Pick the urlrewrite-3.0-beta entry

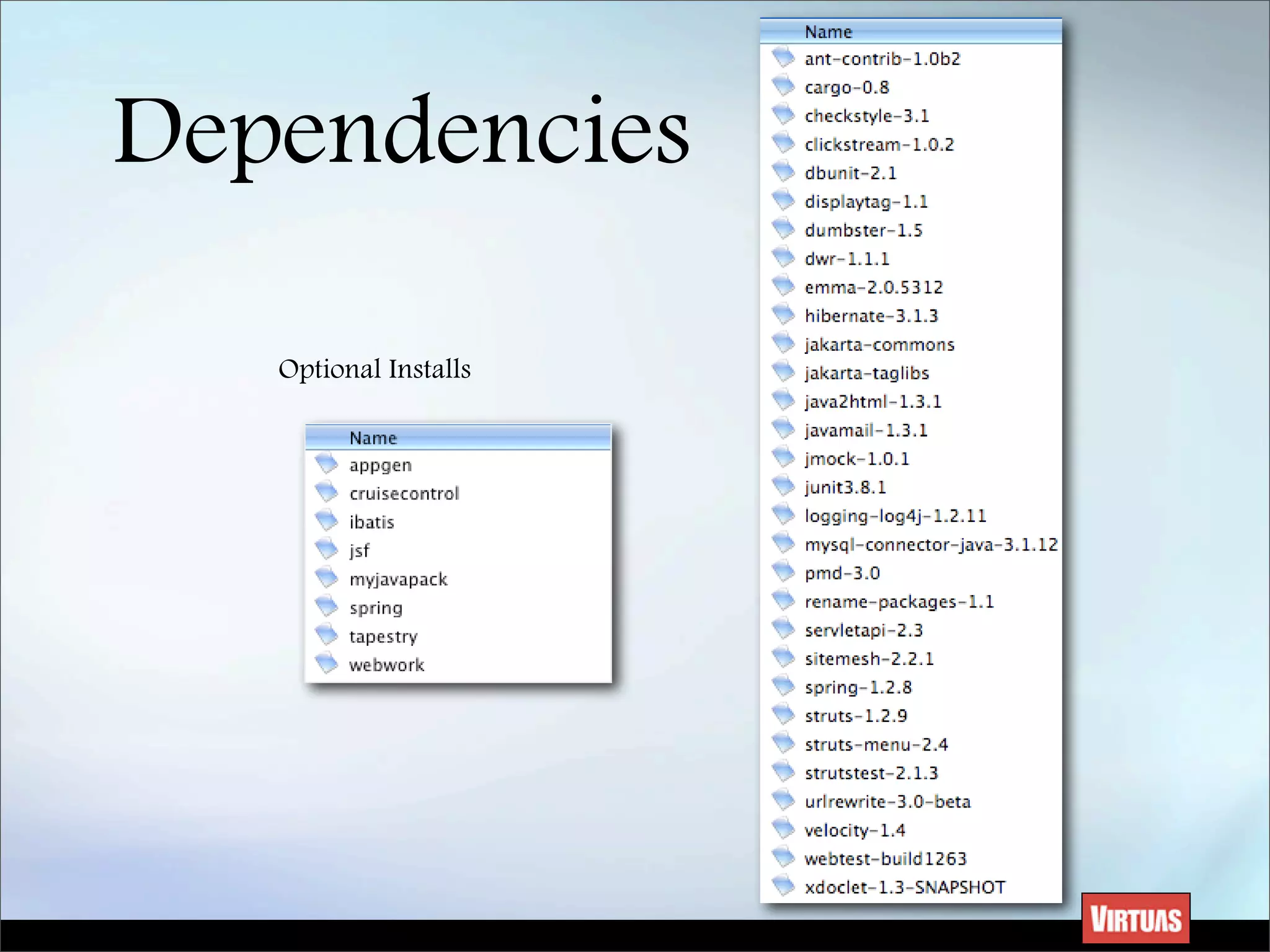pos(887,801)
